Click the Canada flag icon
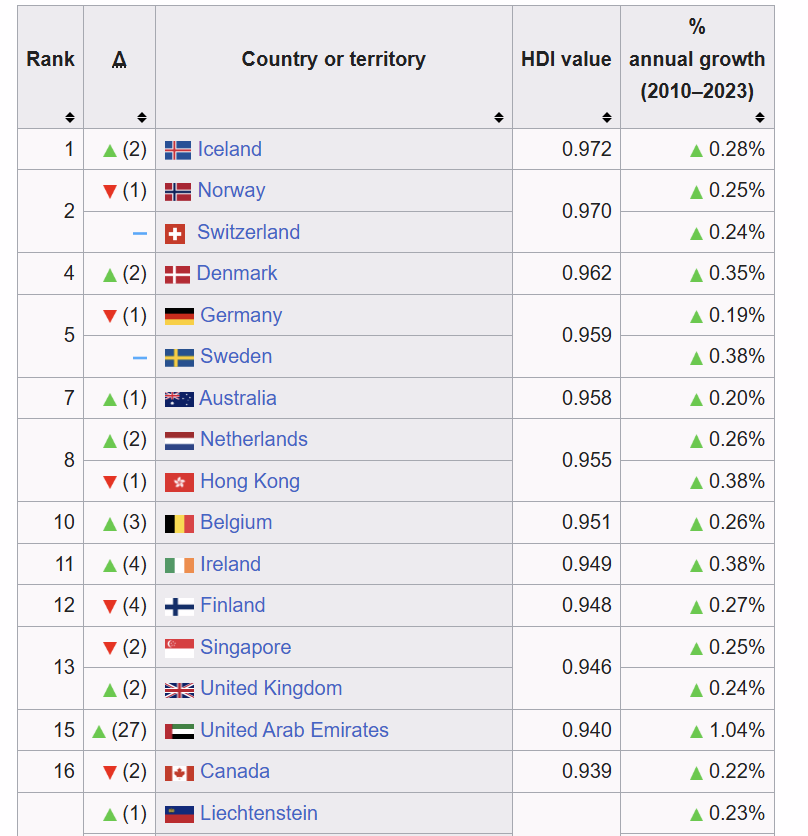 (179, 773)
